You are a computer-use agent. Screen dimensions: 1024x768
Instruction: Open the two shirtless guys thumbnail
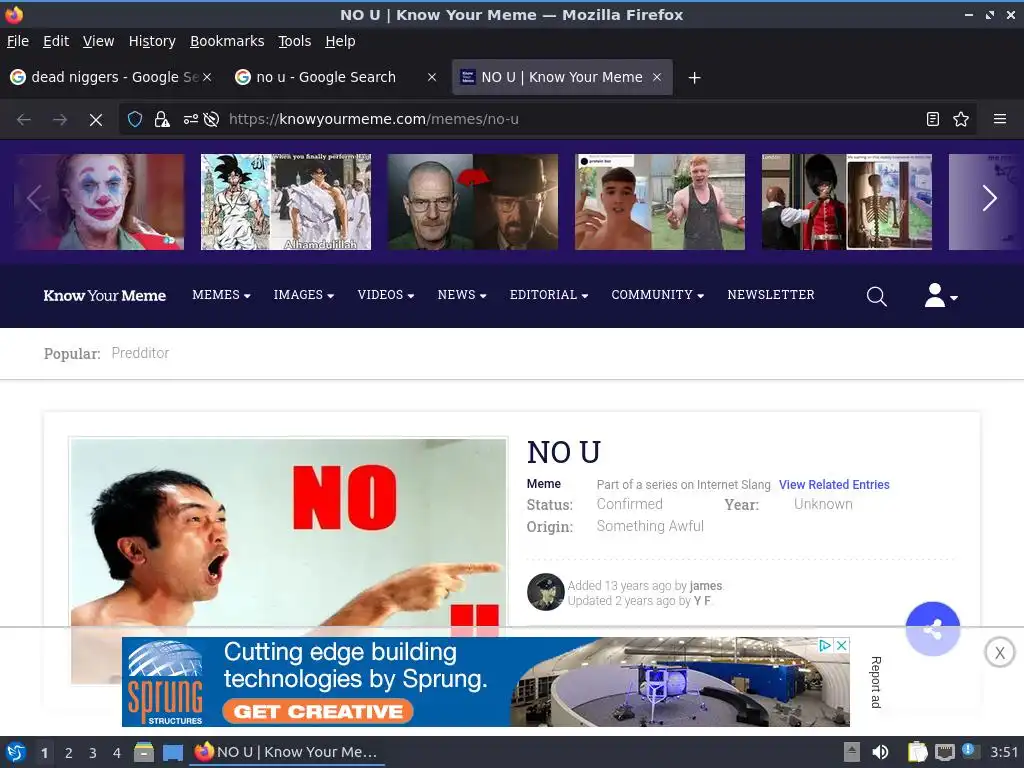[x=660, y=202]
